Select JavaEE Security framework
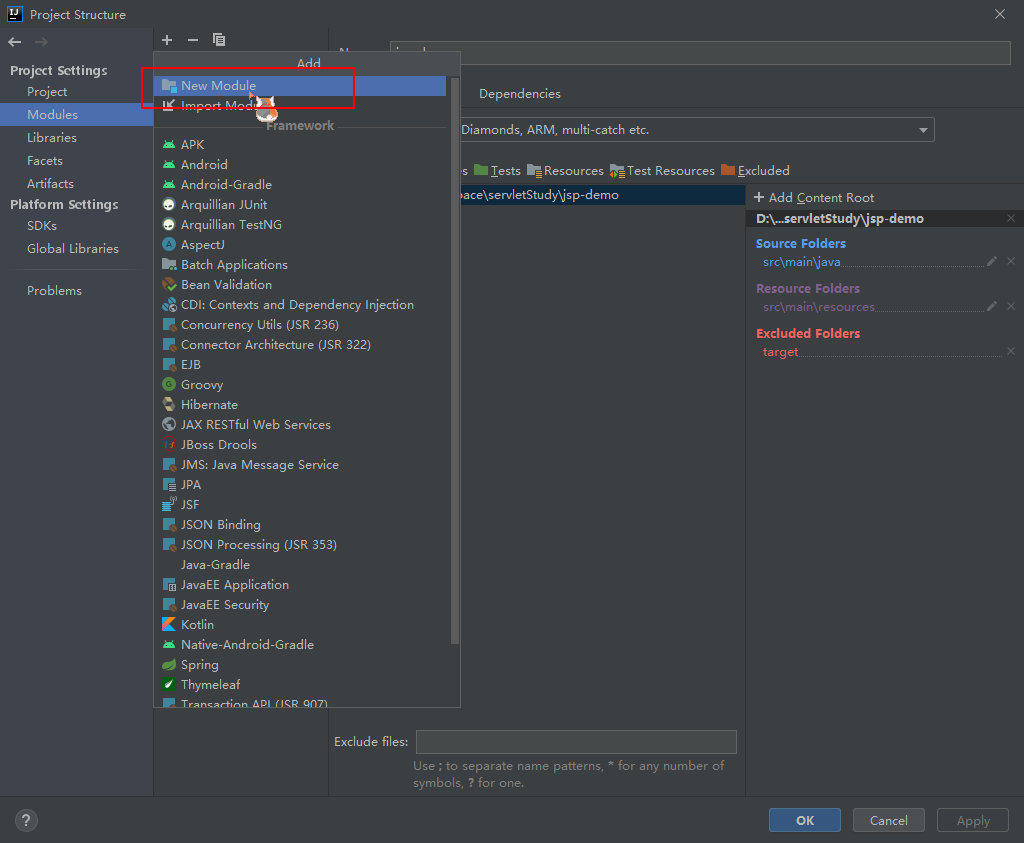The height and width of the screenshot is (843, 1024). coord(302,605)
